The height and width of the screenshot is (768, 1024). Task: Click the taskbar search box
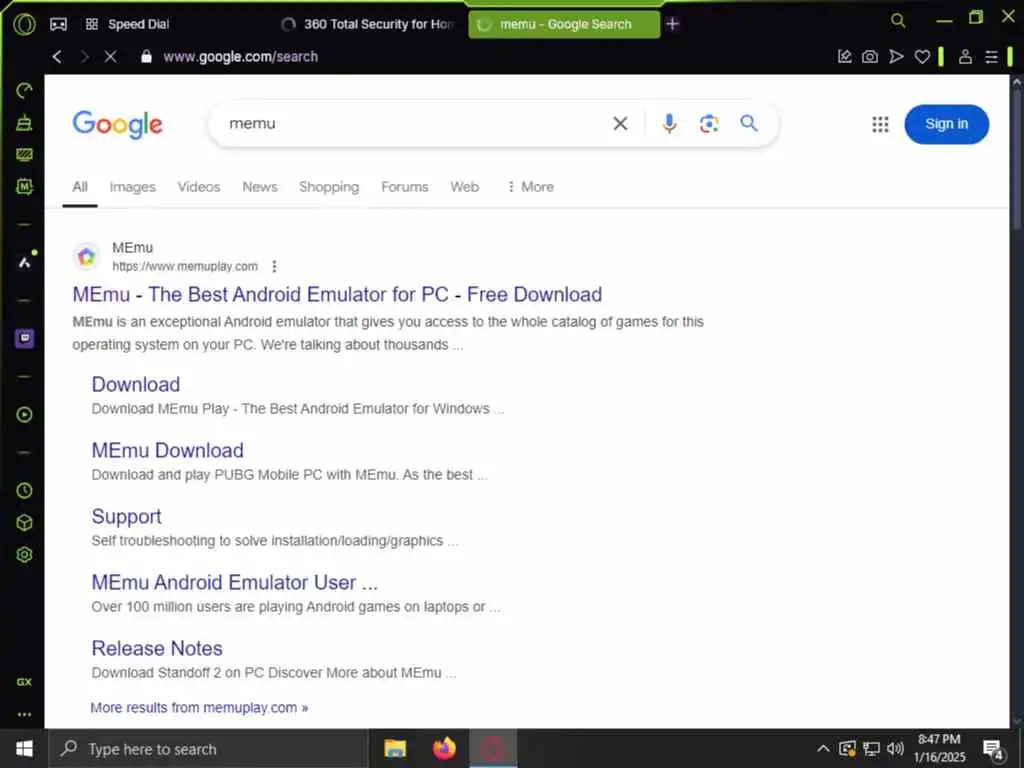[209, 749]
